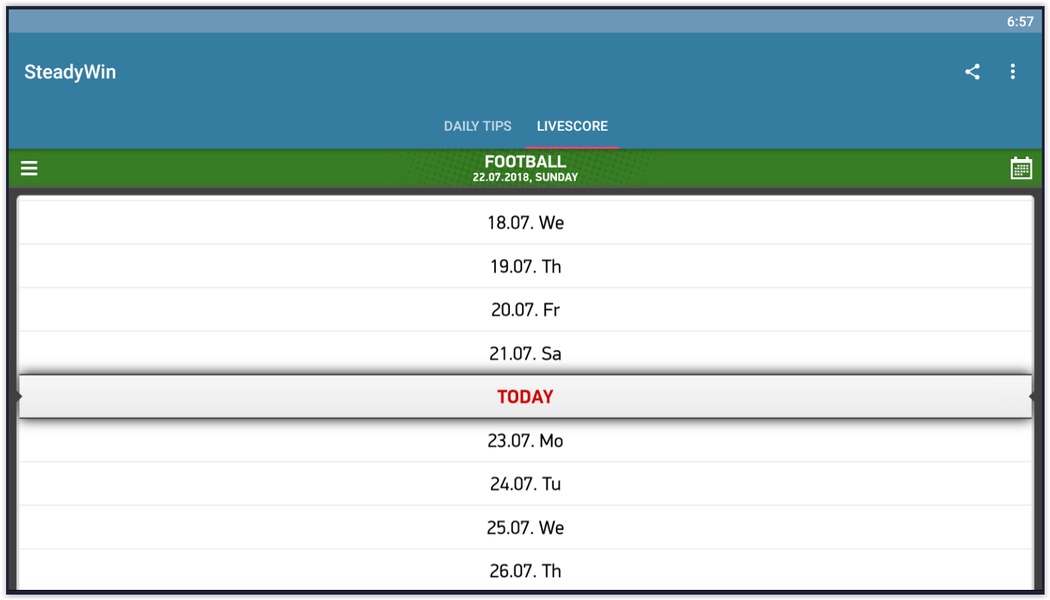Screen dimensions: 1050x600
Task: Open the hamburger menu in green bar
Action: pos(29,168)
